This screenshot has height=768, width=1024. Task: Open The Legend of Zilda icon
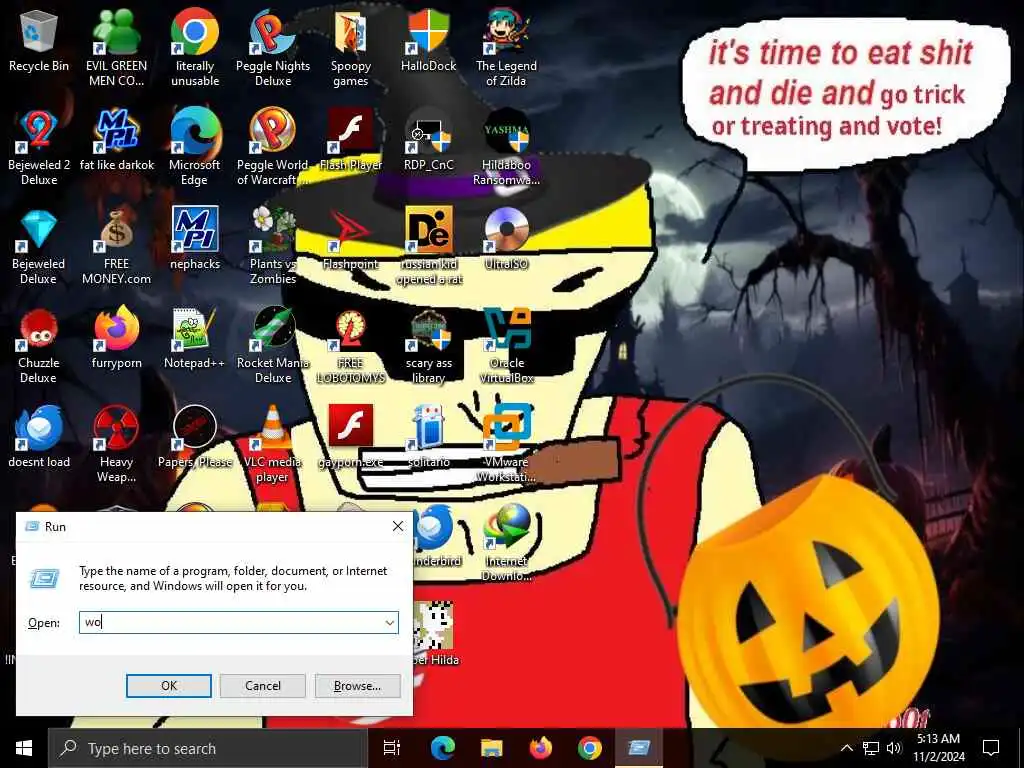click(x=506, y=49)
